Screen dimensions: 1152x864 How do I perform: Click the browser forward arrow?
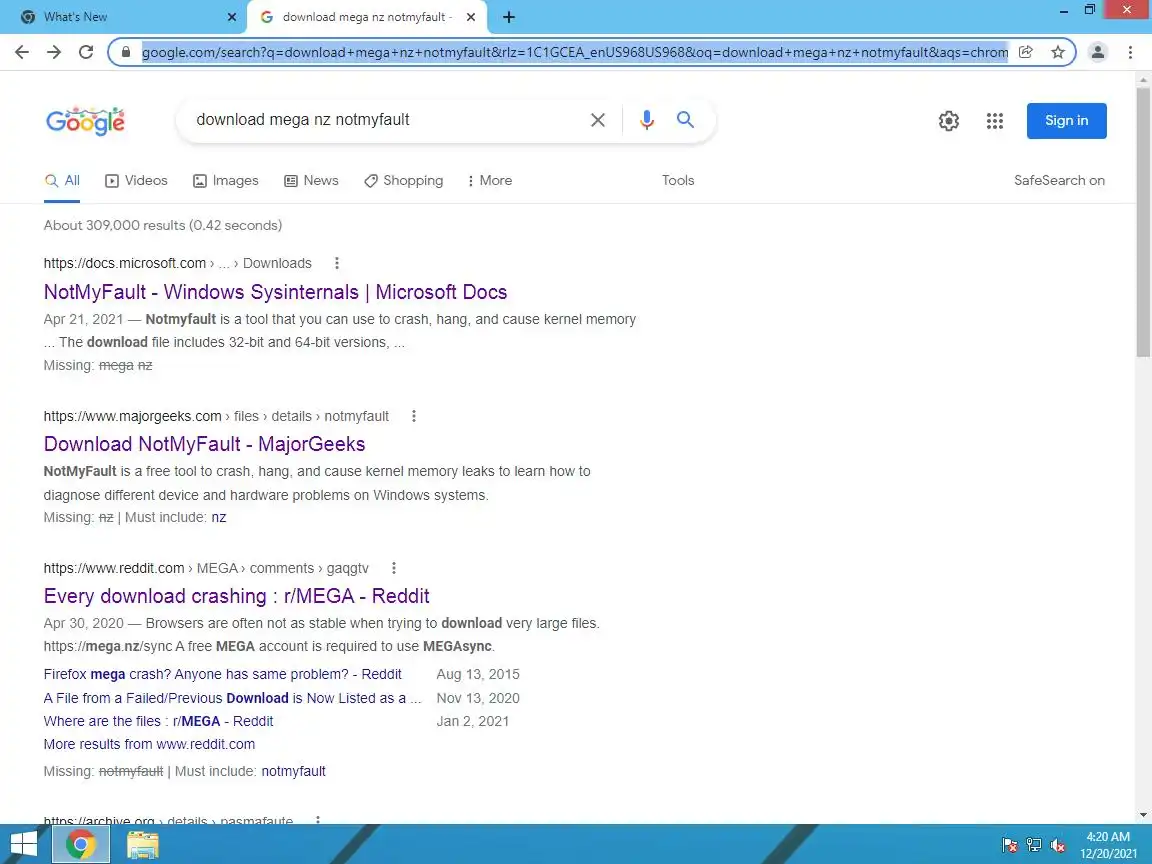(x=54, y=52)
